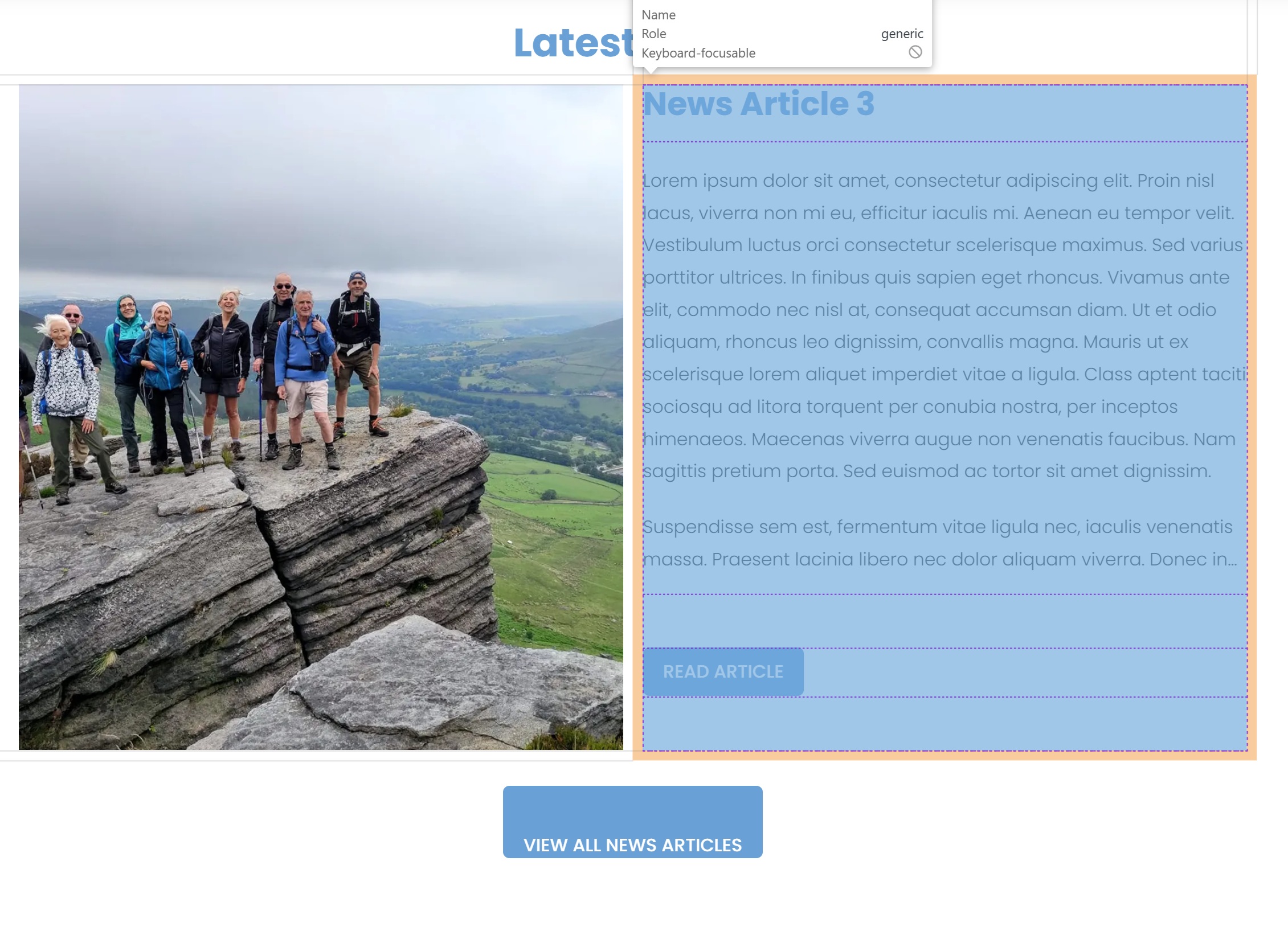
Task: Click the hikers group photo
Action: coord(321,417)
